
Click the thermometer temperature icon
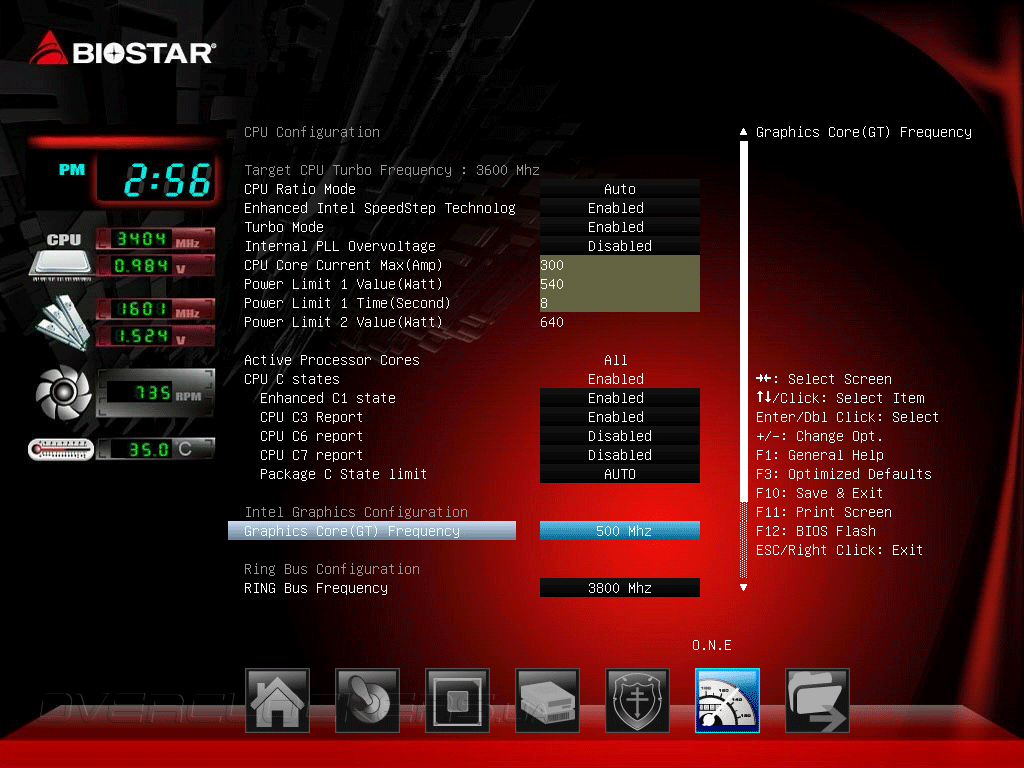[x=61, y=449]
